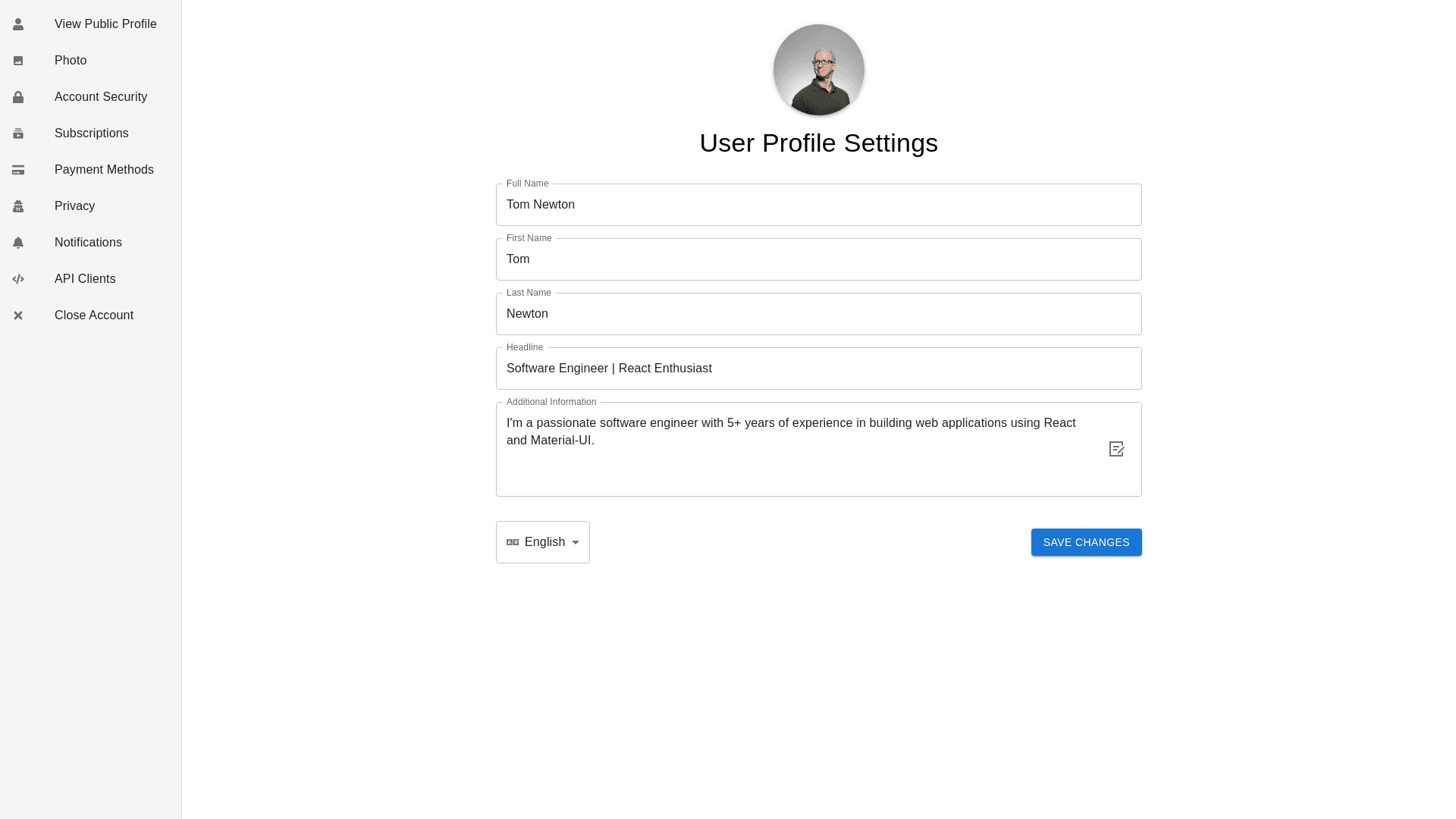Click the X icon for Close Account

(x=18, y=315)
